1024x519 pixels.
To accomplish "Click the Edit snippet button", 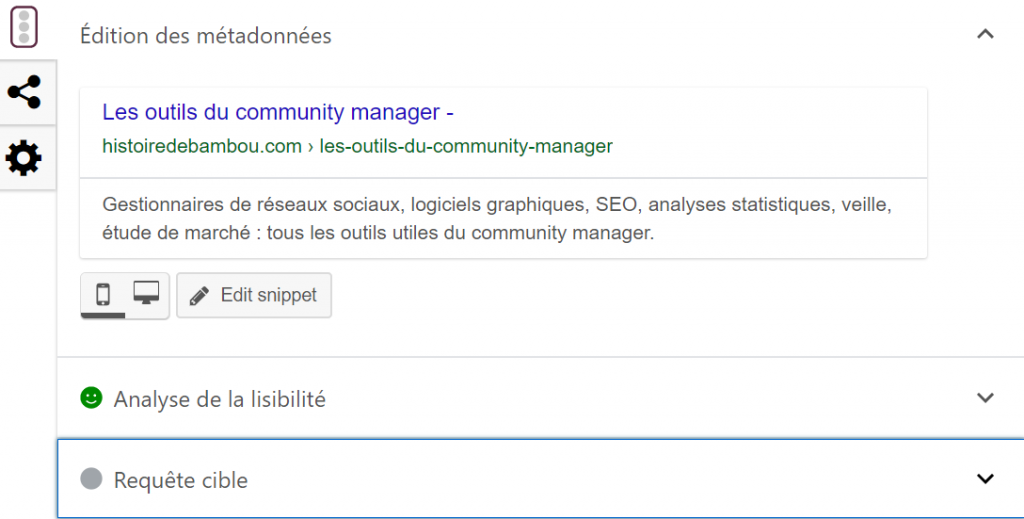I will pyautogui.click(x=254, y=295).
